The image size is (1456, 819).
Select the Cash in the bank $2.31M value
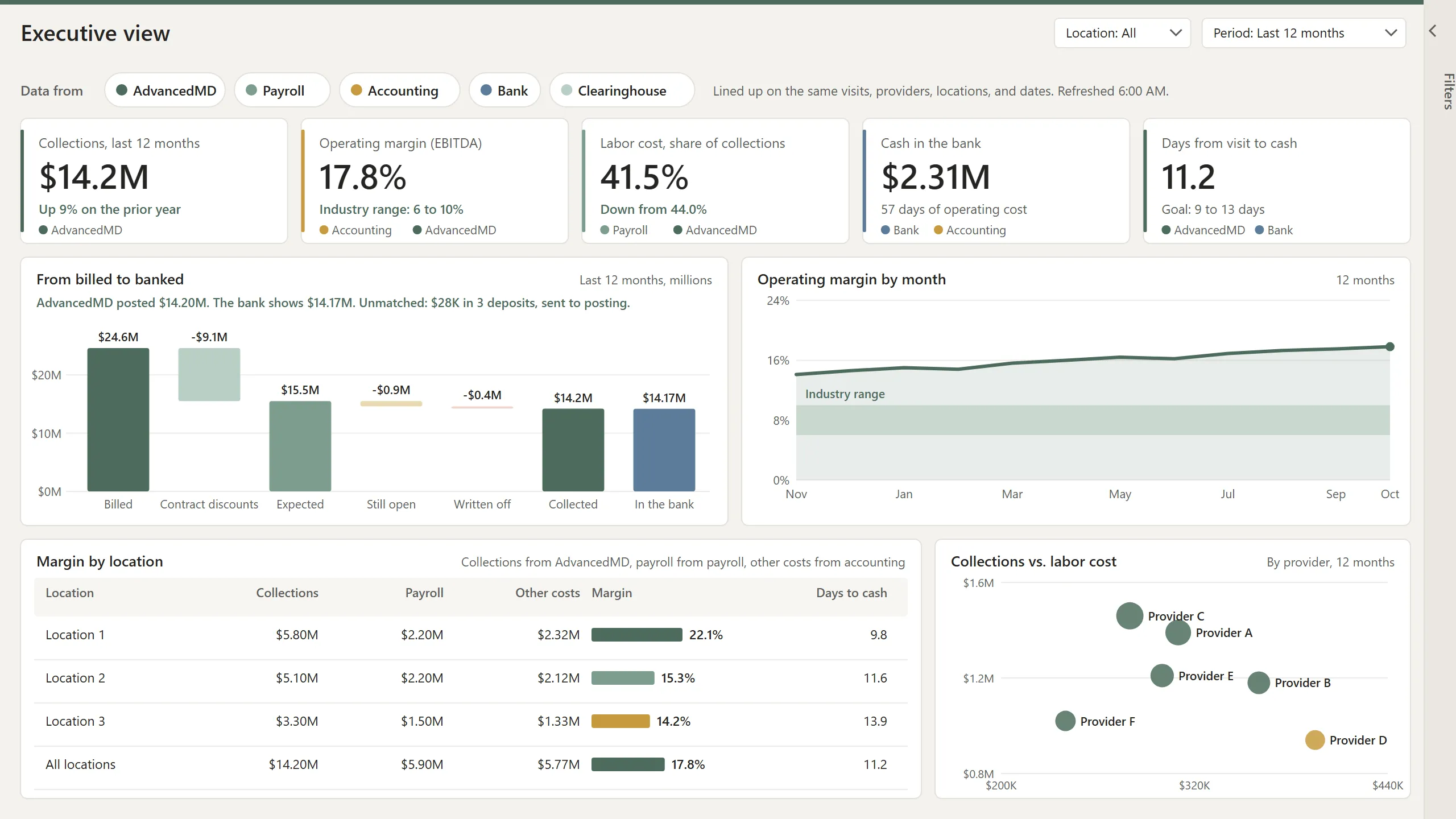(936, 177)
